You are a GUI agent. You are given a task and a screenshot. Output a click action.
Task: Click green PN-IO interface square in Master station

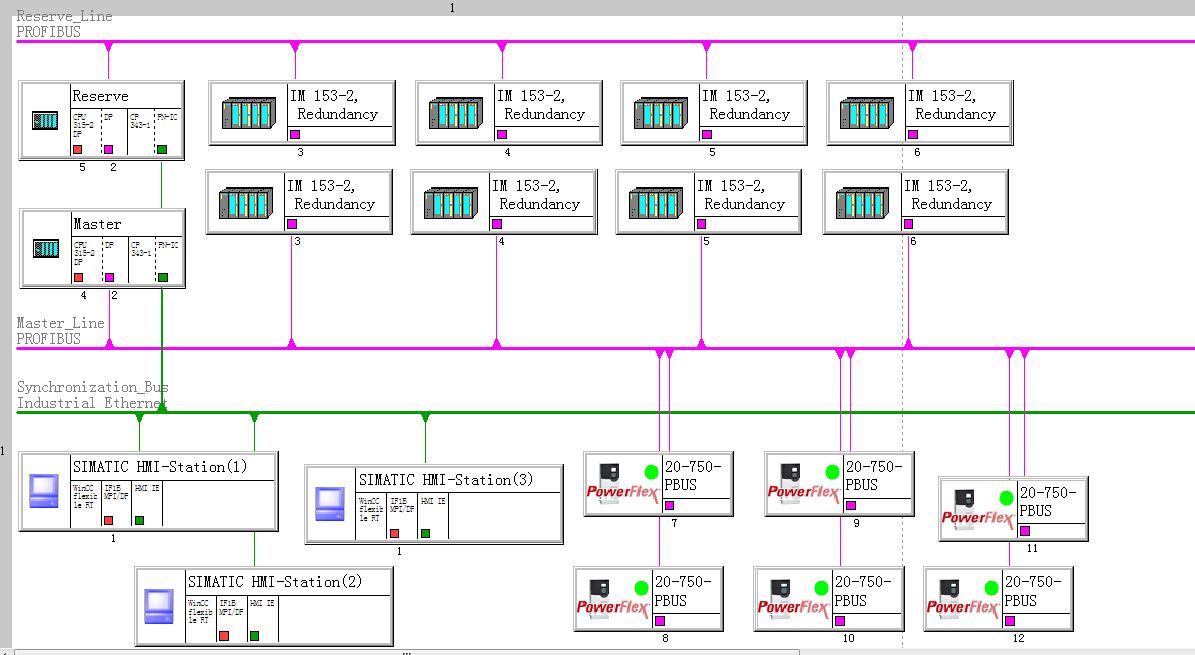point(162,278)
